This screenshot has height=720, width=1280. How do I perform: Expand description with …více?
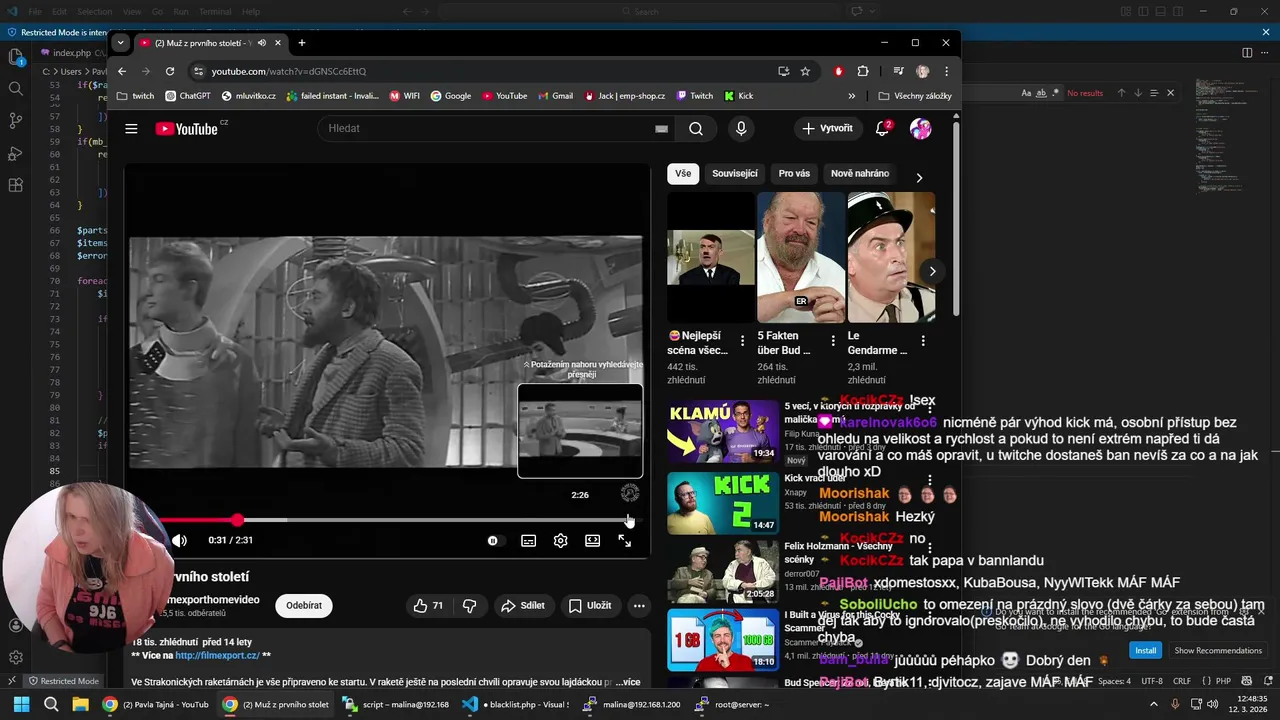[627, 682]
